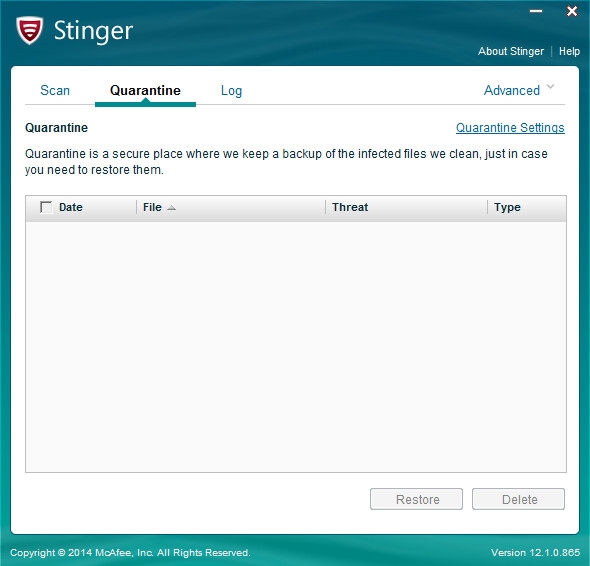
Task: Sort the list by Date column
Action: click(x=71, y=207)
